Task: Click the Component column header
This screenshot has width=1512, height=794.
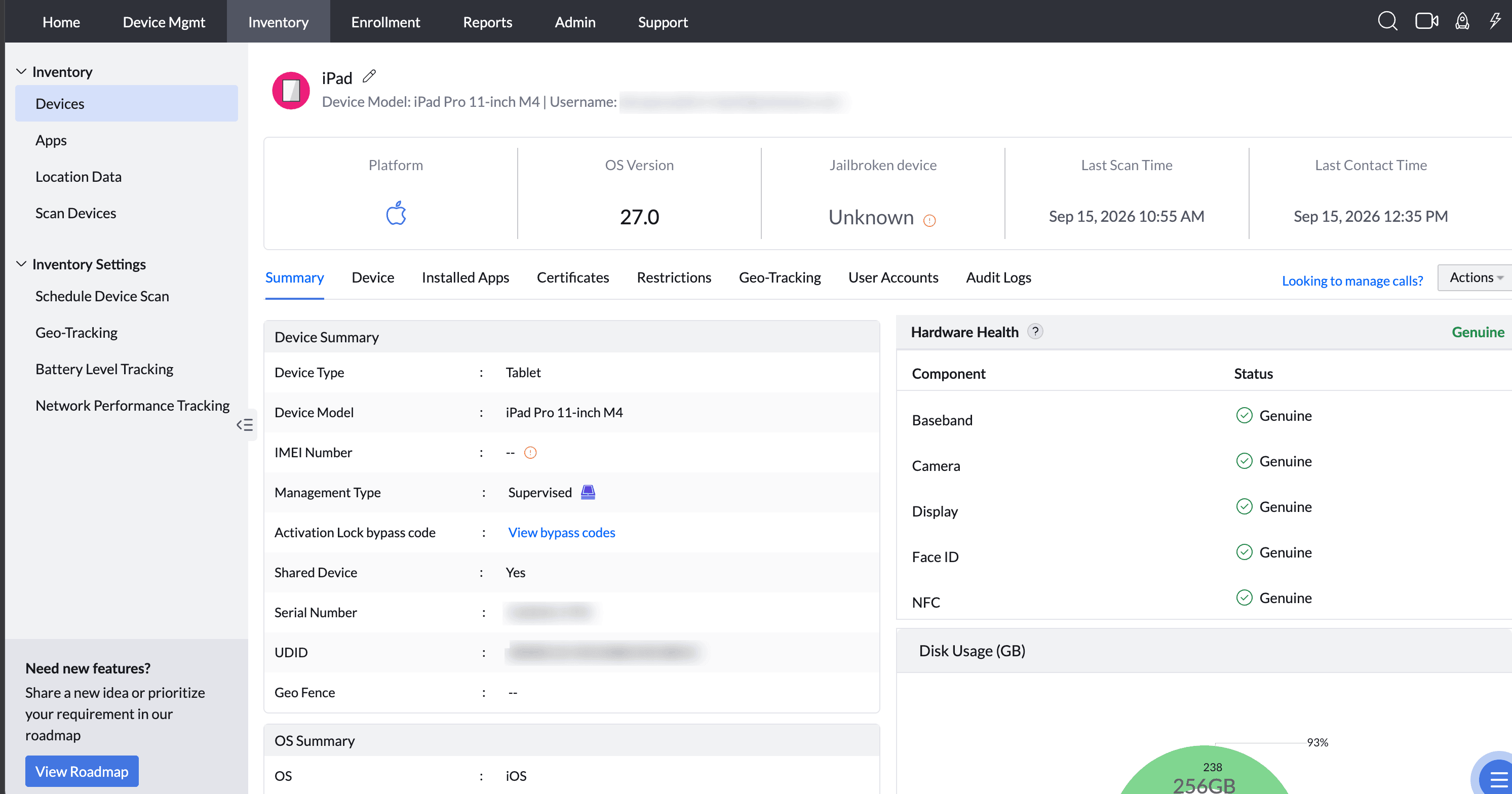Action: tap(949, 374)
